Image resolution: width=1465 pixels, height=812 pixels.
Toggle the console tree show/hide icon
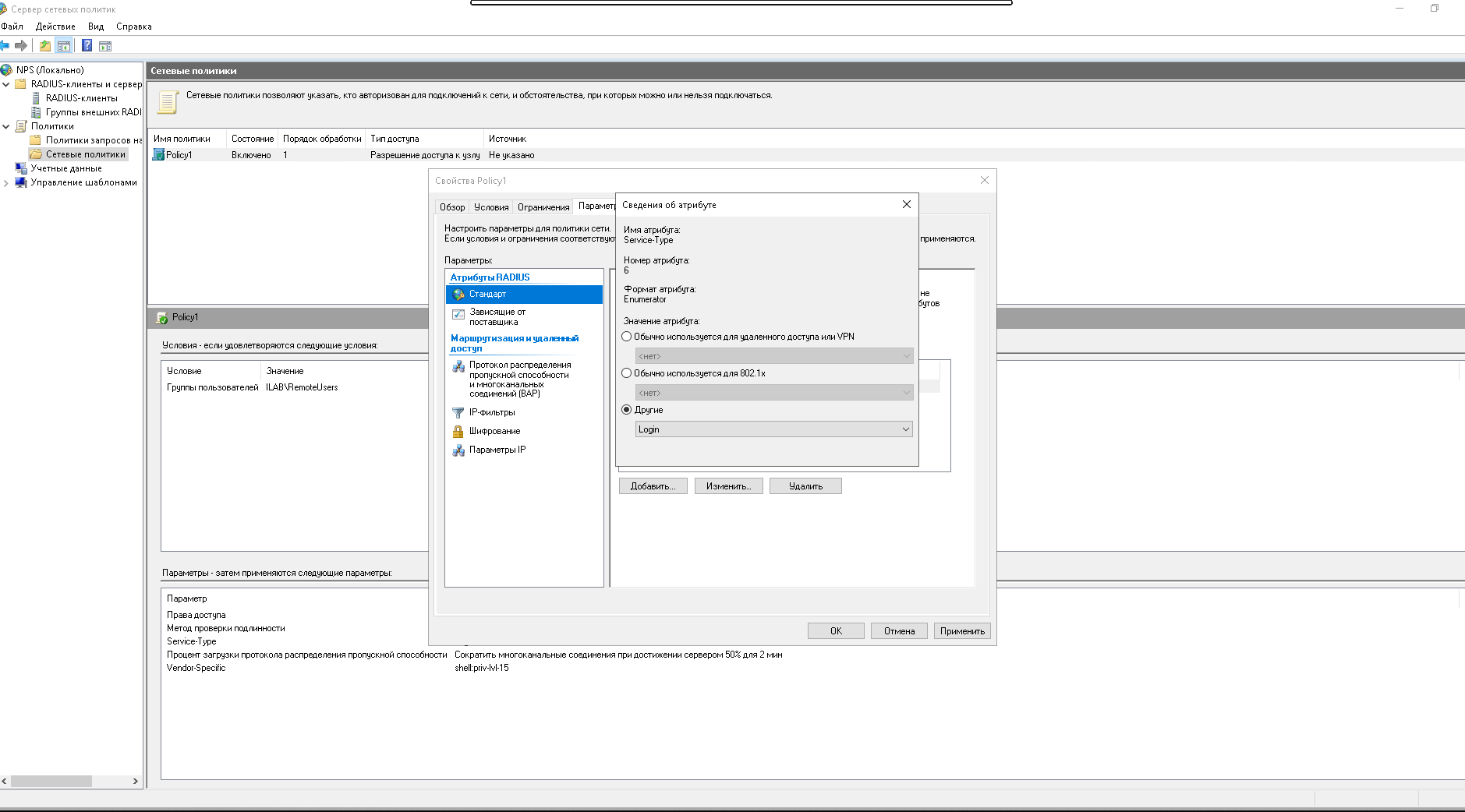(x=64, y=46)
